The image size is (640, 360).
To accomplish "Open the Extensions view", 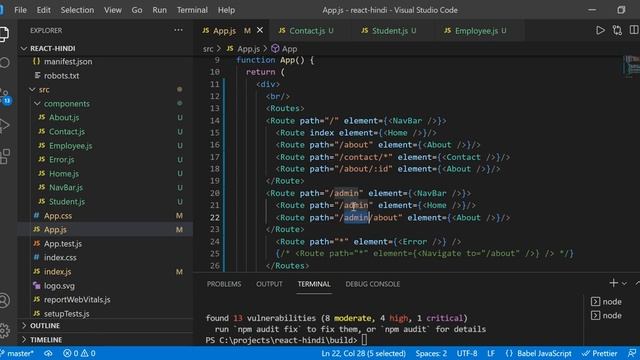I will tap(5, 156).
